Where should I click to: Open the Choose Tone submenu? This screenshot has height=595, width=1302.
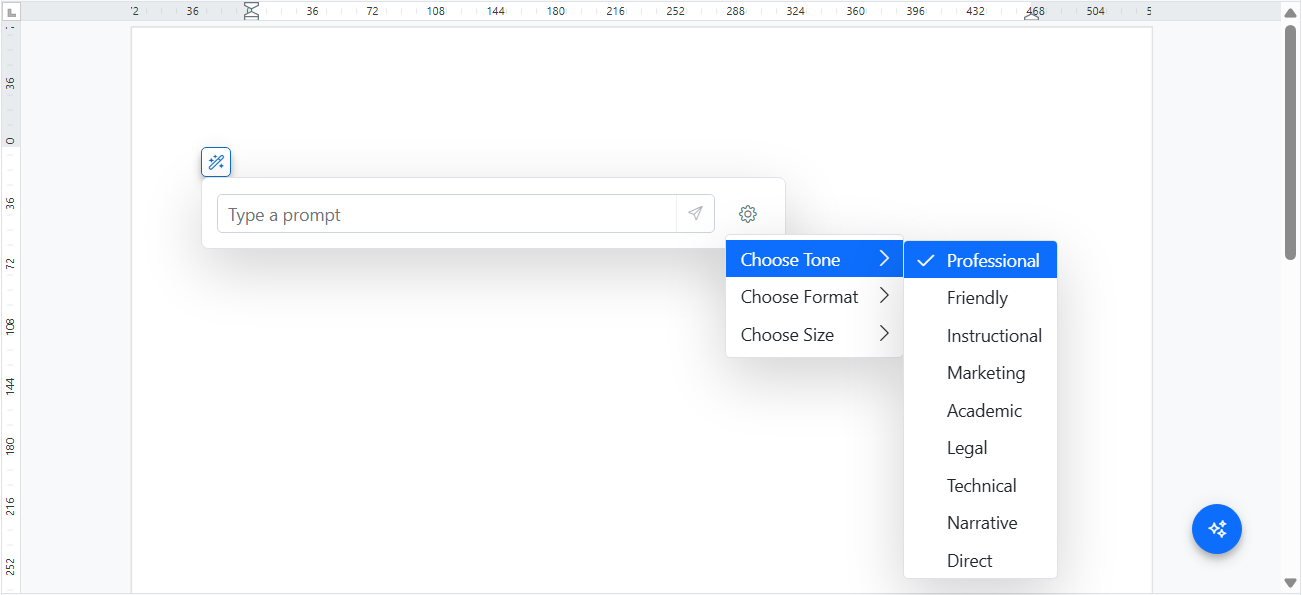coord(815,260)
